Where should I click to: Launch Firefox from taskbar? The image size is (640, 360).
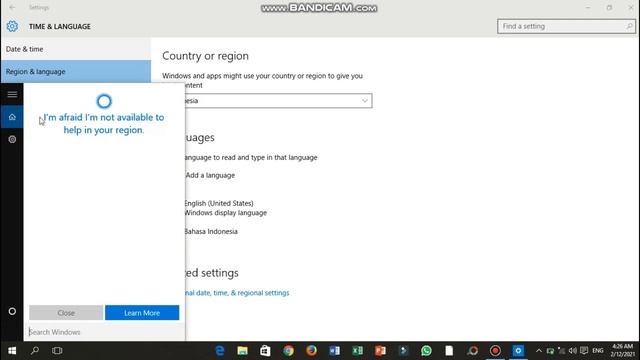311,351
